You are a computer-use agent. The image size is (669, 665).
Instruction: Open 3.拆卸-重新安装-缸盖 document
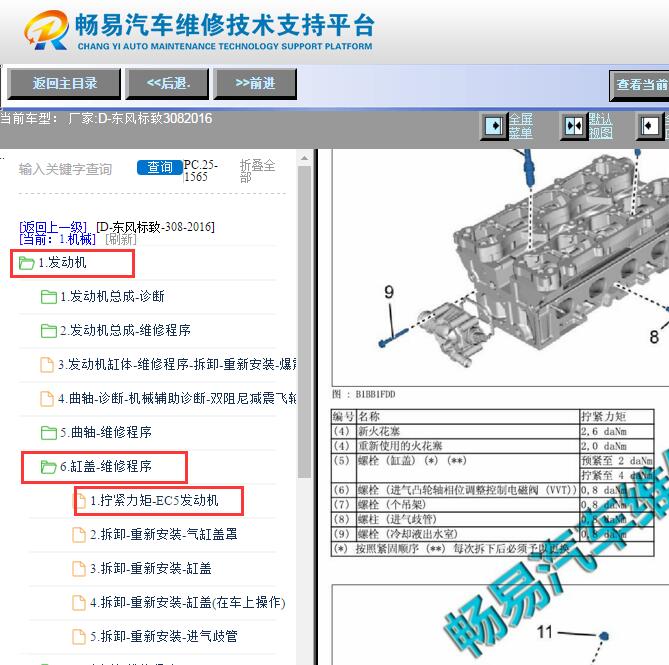tap(151, 569)
